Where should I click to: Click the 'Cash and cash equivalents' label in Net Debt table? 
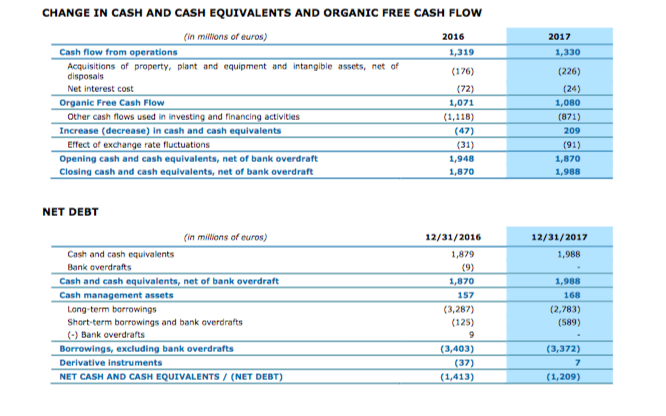click(x=121, y=255)
